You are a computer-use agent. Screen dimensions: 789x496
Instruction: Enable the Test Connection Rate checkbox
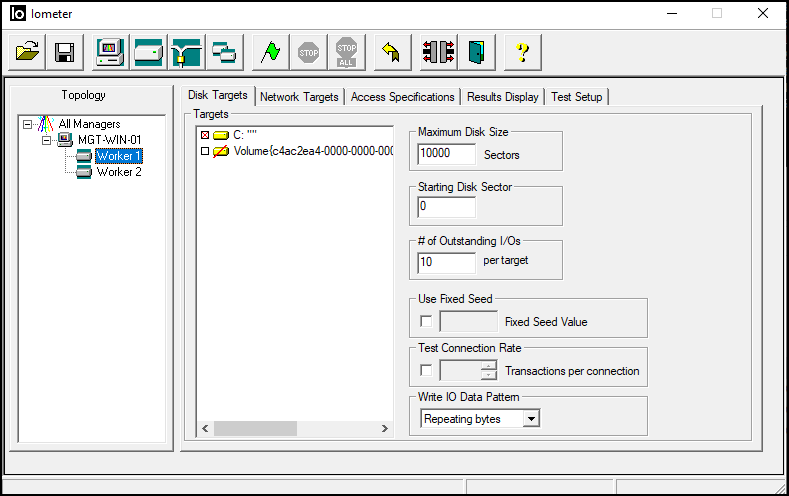(426, 371)
